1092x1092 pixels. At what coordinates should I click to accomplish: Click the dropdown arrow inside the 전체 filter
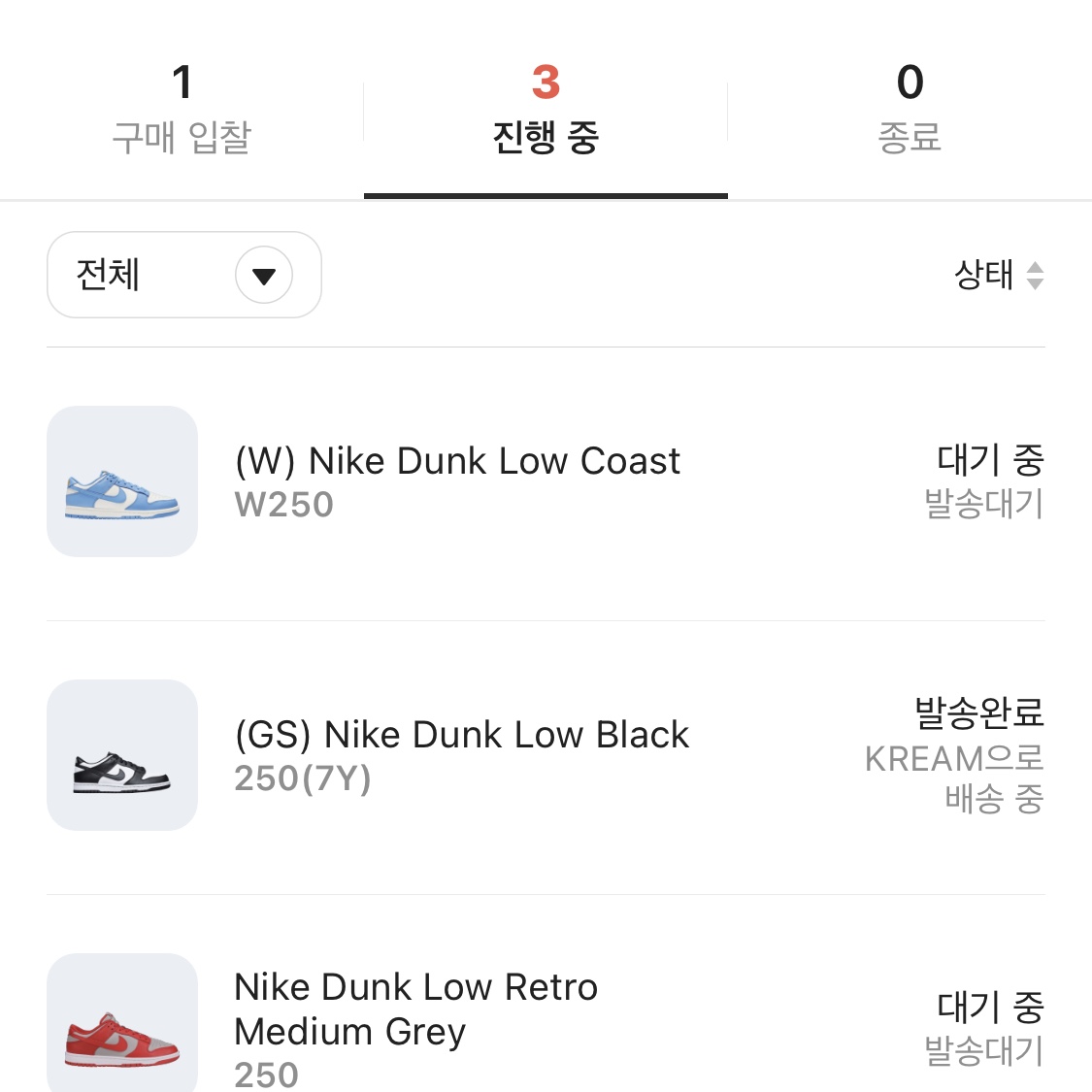263,276
